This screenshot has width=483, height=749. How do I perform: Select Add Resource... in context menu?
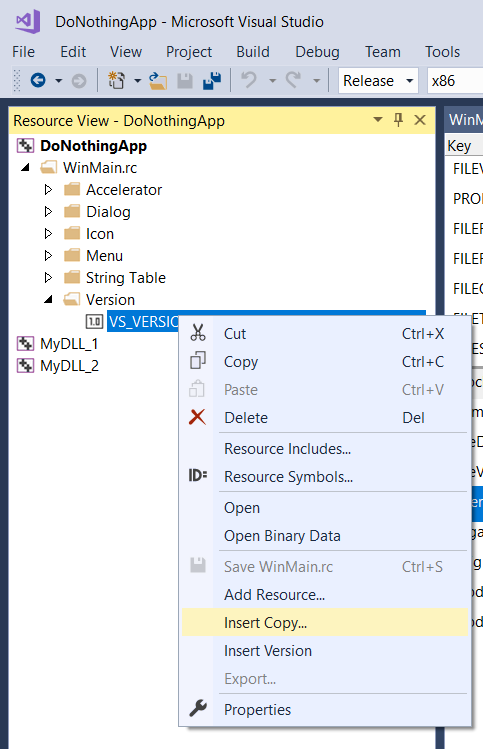(325, 594)
